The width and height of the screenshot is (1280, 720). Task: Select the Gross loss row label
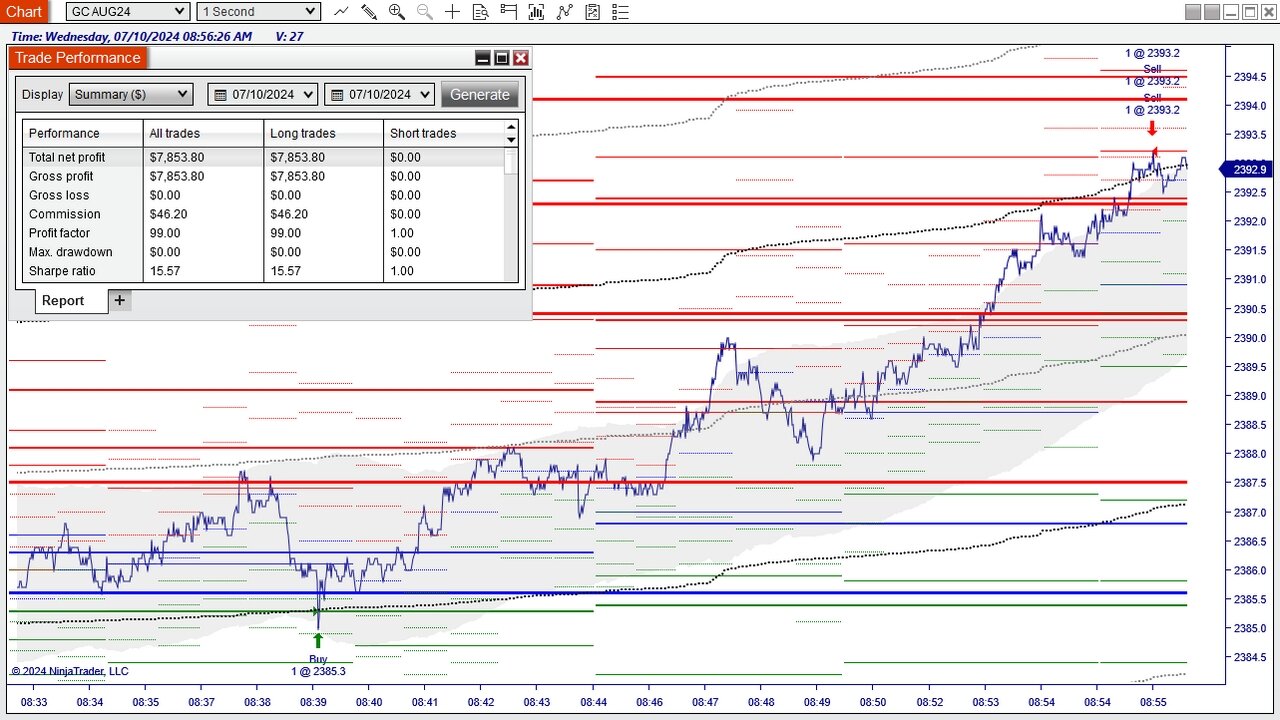tap(59, 195)
